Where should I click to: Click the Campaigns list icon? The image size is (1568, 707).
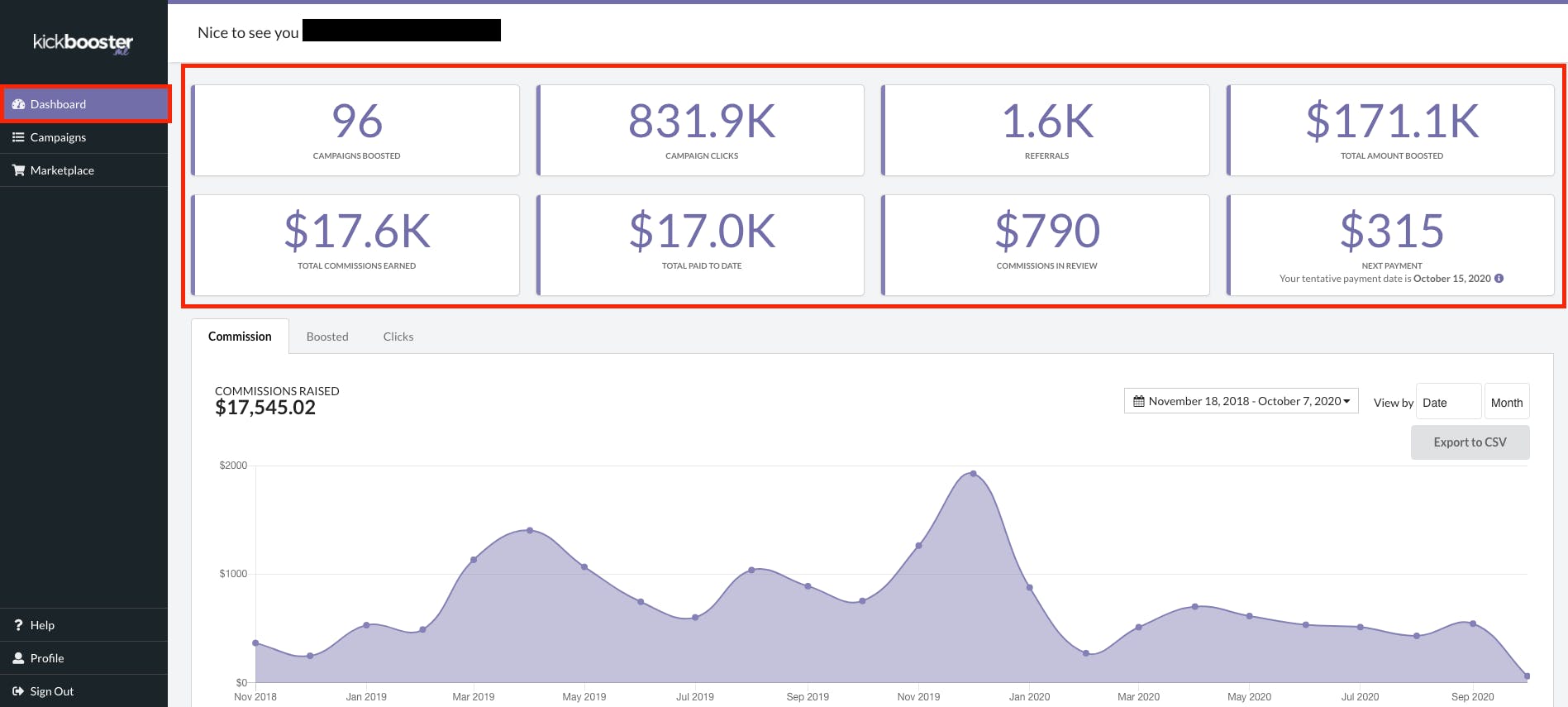tap(18, 137)
